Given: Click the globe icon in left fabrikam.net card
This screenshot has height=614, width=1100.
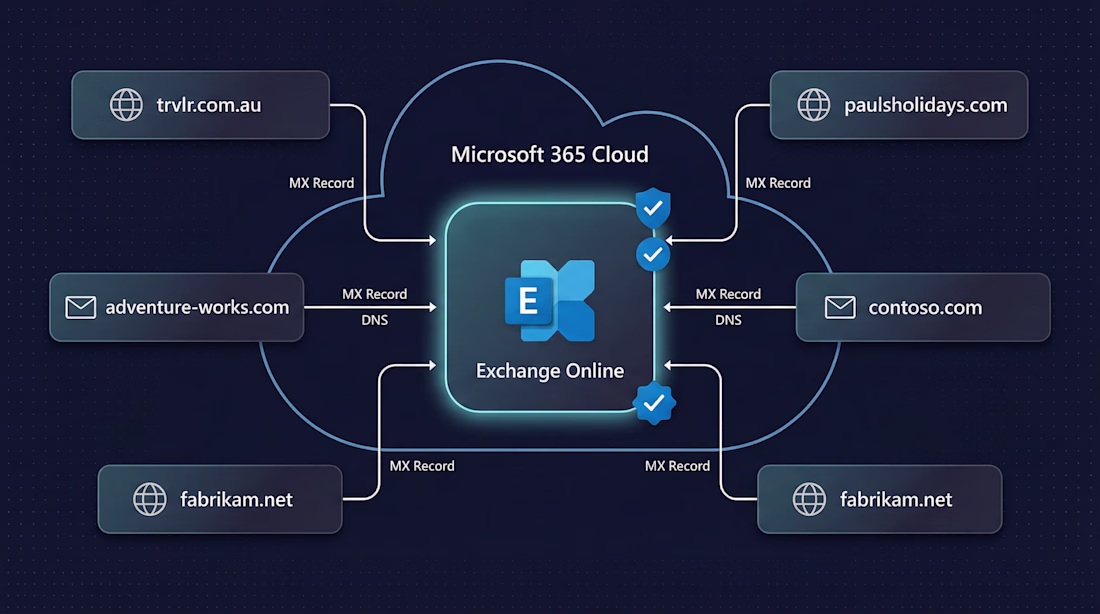Looking at the screenshot, I should tap(150, 499).
